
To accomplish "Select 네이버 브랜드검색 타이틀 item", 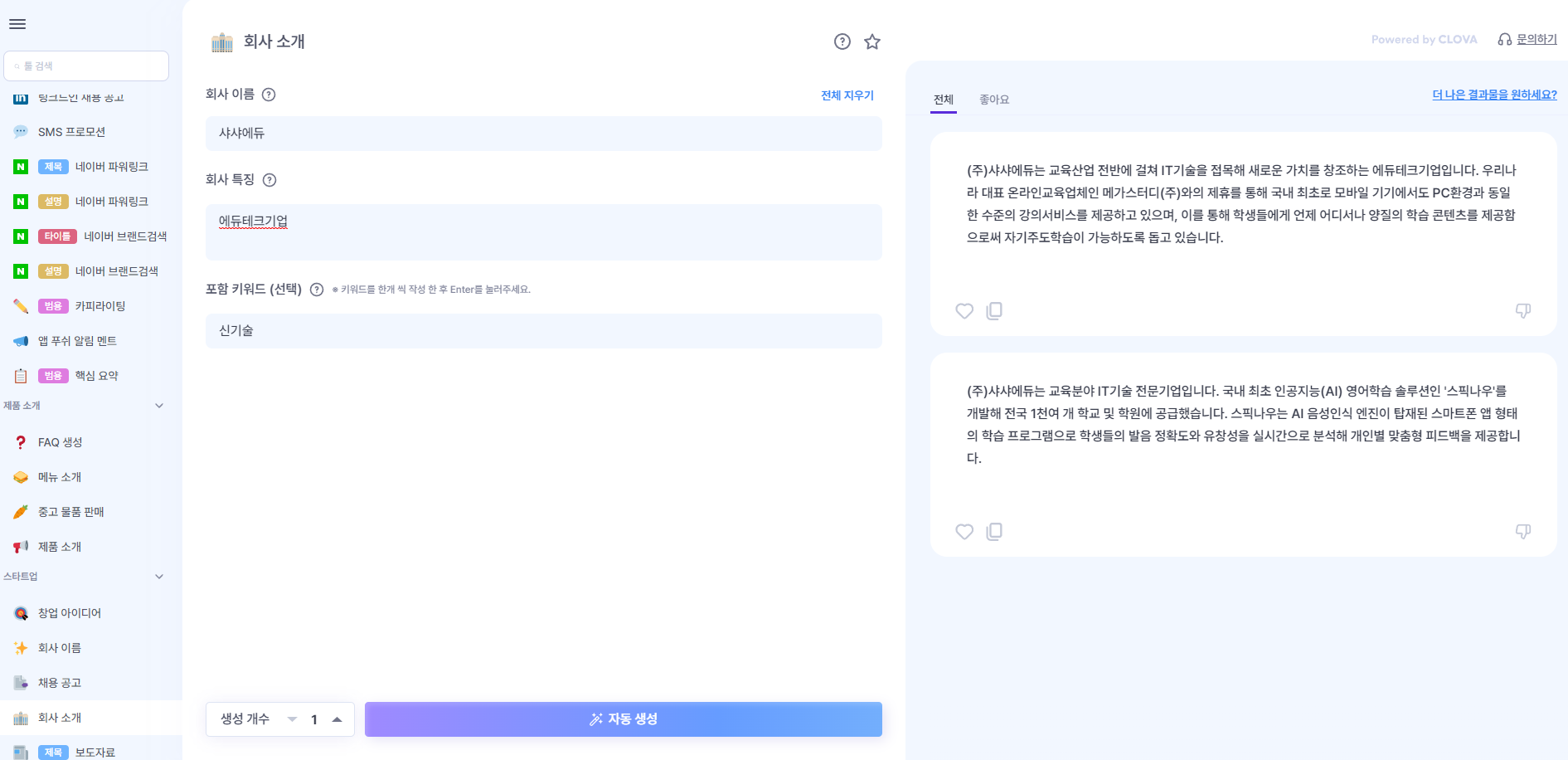I will point(90,236).
